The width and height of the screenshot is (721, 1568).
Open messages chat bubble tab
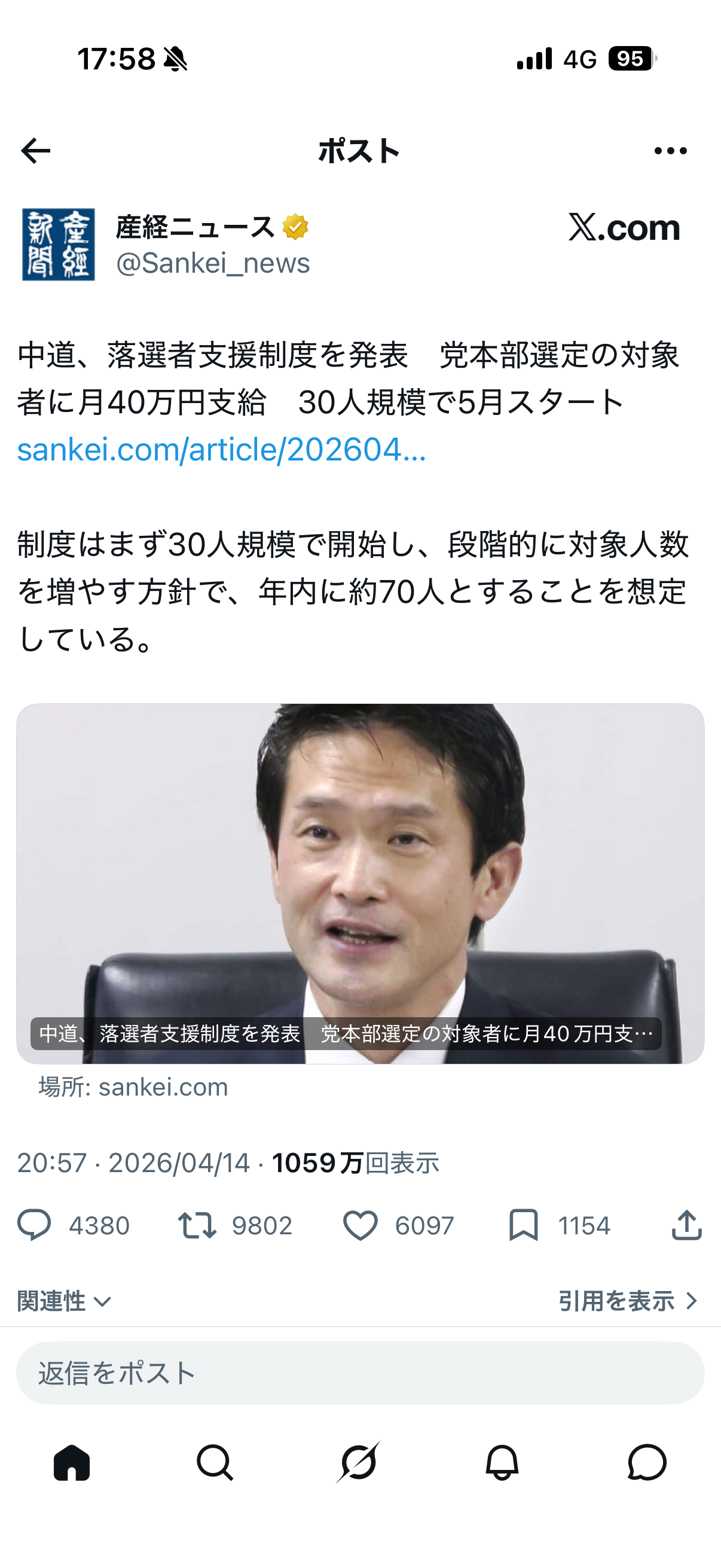pyautogui.click(x=647, y=1462)
